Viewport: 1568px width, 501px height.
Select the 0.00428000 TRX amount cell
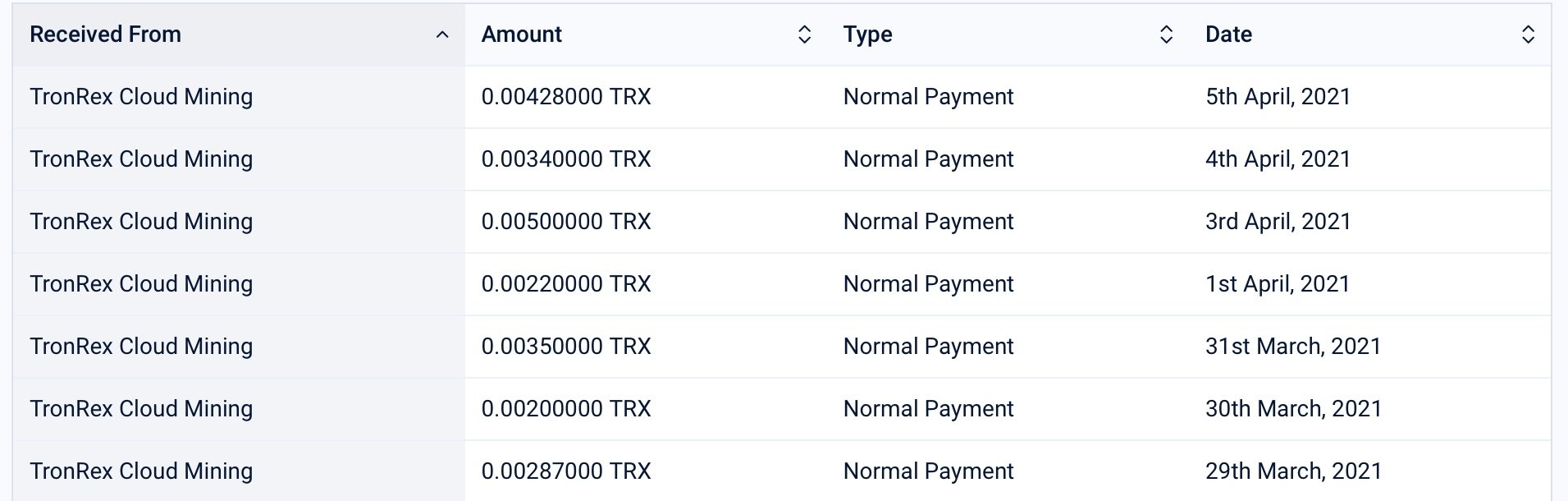566,97
